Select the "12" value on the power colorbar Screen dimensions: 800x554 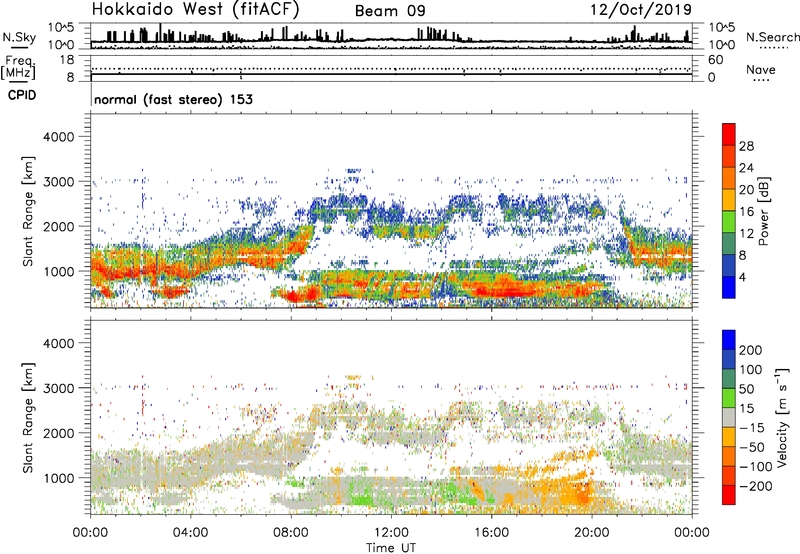[746, 234]
